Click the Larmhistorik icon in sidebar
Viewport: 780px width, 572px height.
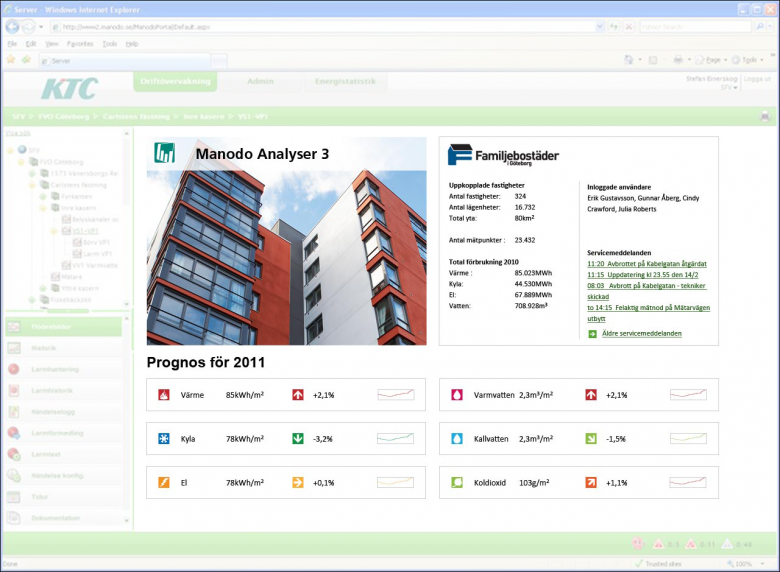click(x=14, y=390)
